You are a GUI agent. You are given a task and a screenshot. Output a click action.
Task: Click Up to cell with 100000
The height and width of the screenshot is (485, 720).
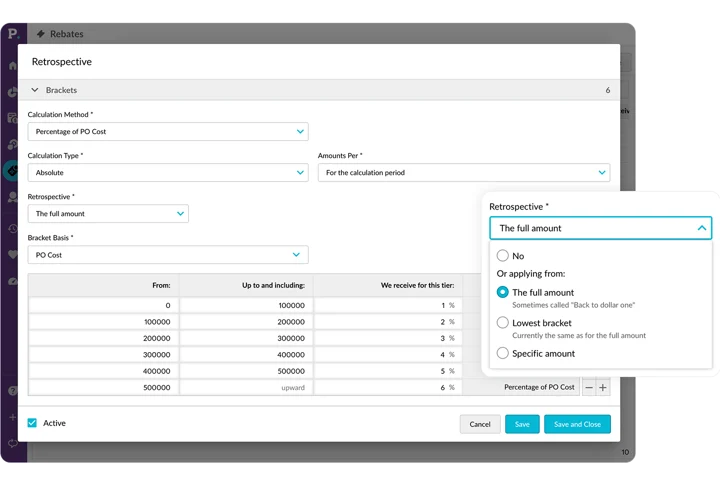(247, 305)
